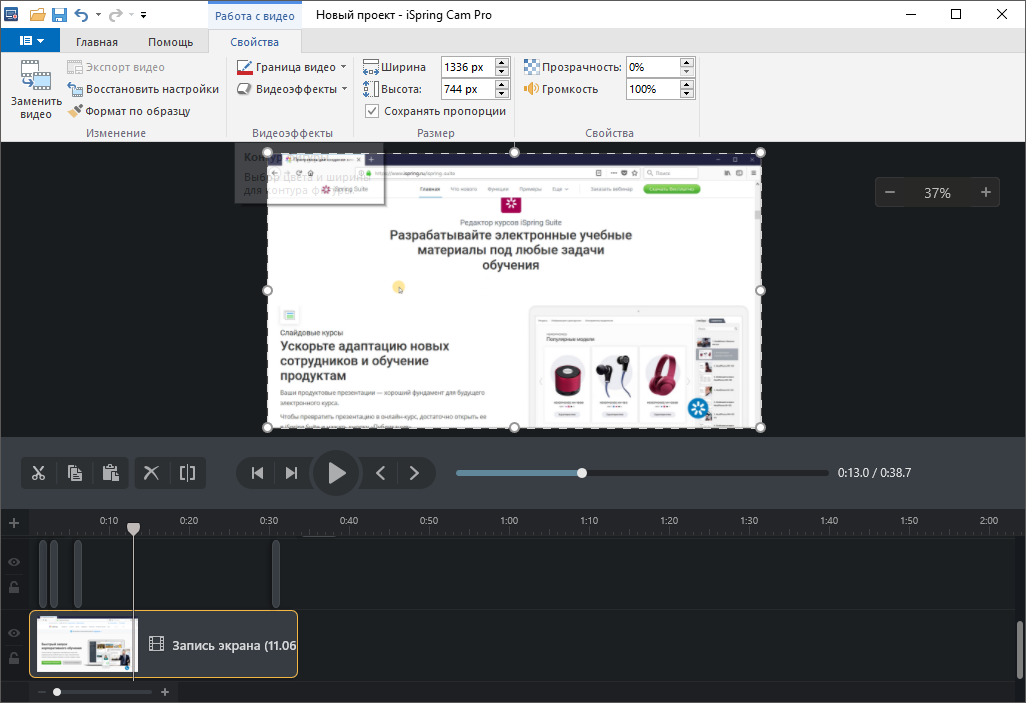The width and height of the screenshot is (1026, 703).
Task: Copy the selected clip
Action: [x=75, y=473]
